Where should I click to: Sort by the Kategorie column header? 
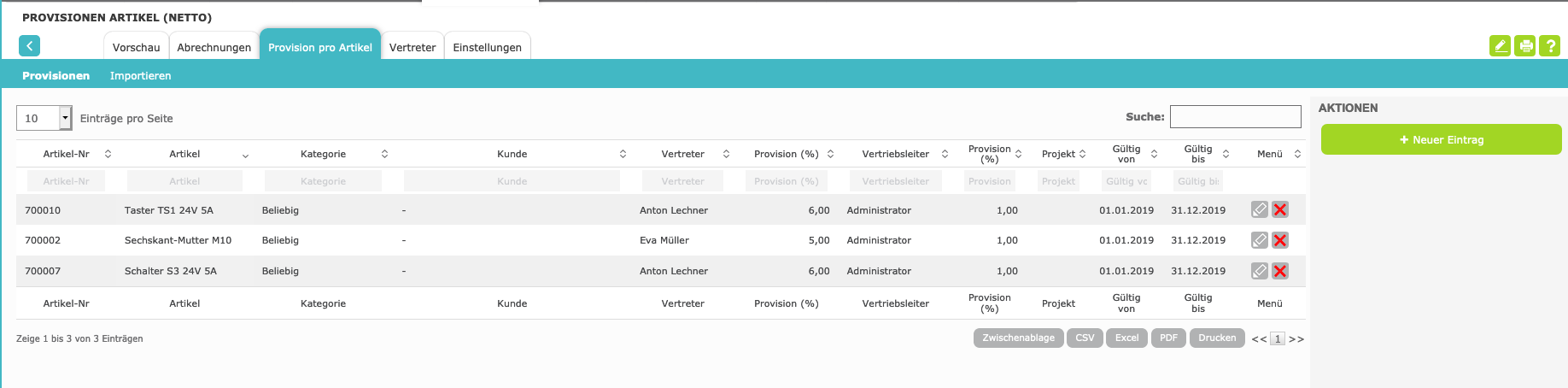324,154
